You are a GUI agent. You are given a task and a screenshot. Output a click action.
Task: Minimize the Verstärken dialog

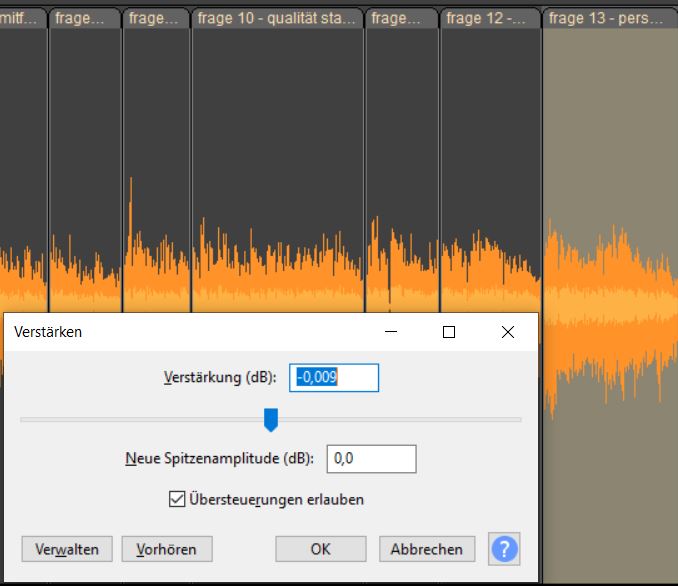pyautogui.click(x=391, y=332)
